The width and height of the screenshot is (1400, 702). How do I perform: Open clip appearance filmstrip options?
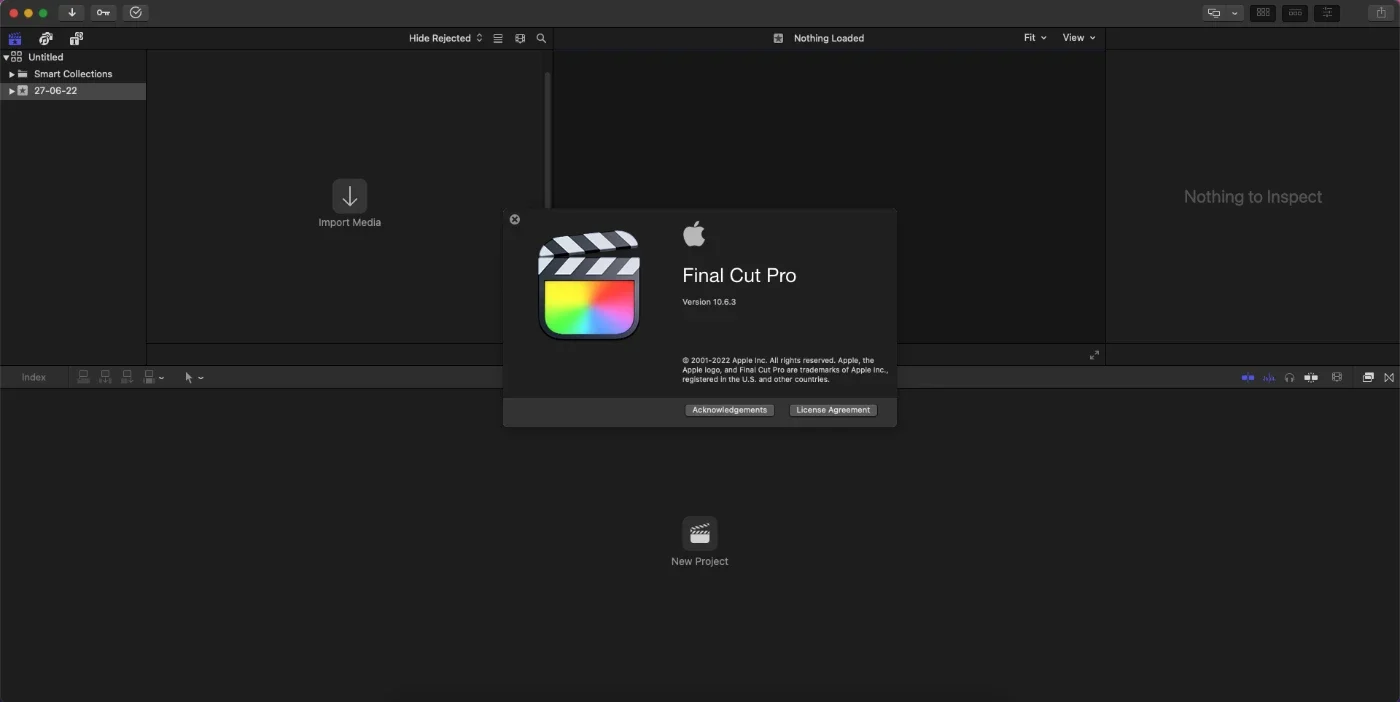520,38
